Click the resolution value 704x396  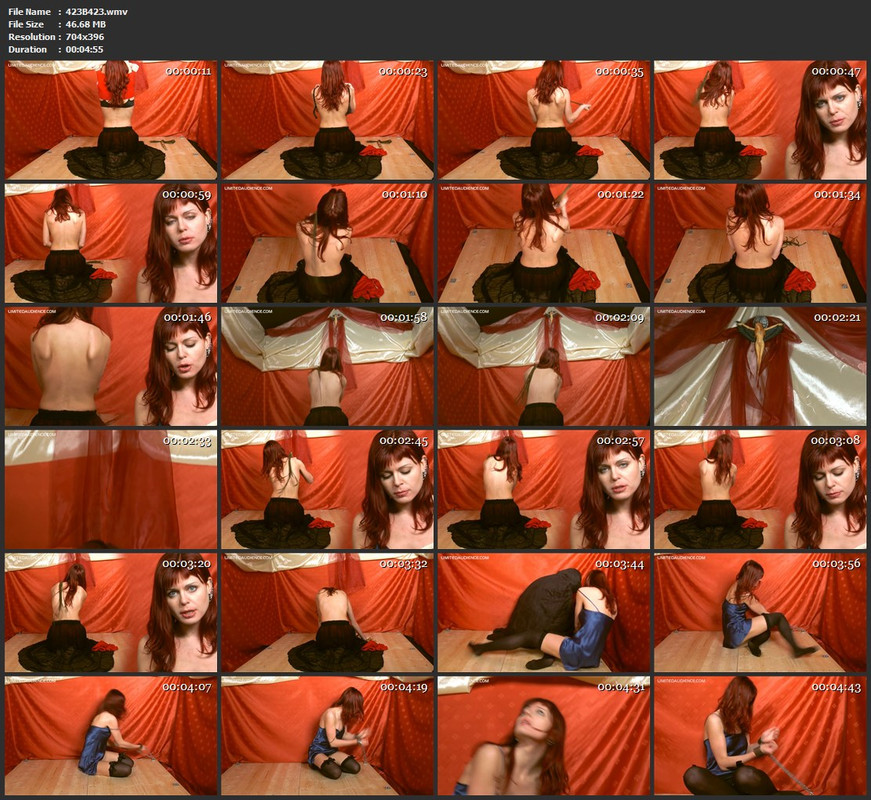[x=84, y=37]
